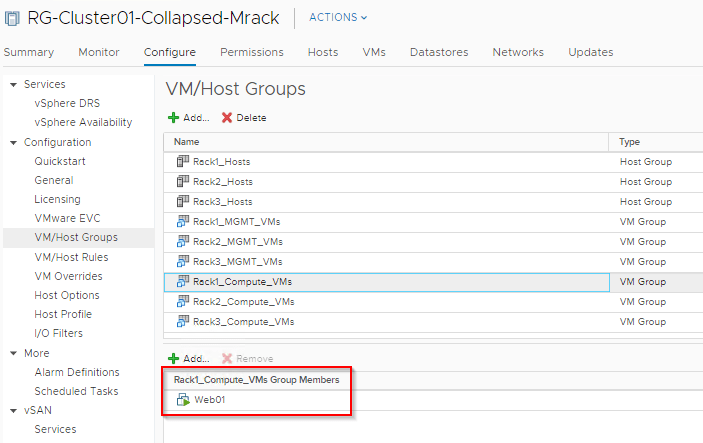The width and height of the screenshot is (703, 443).
Task: Open the Datastores tab
Action: tap(439, 52)
